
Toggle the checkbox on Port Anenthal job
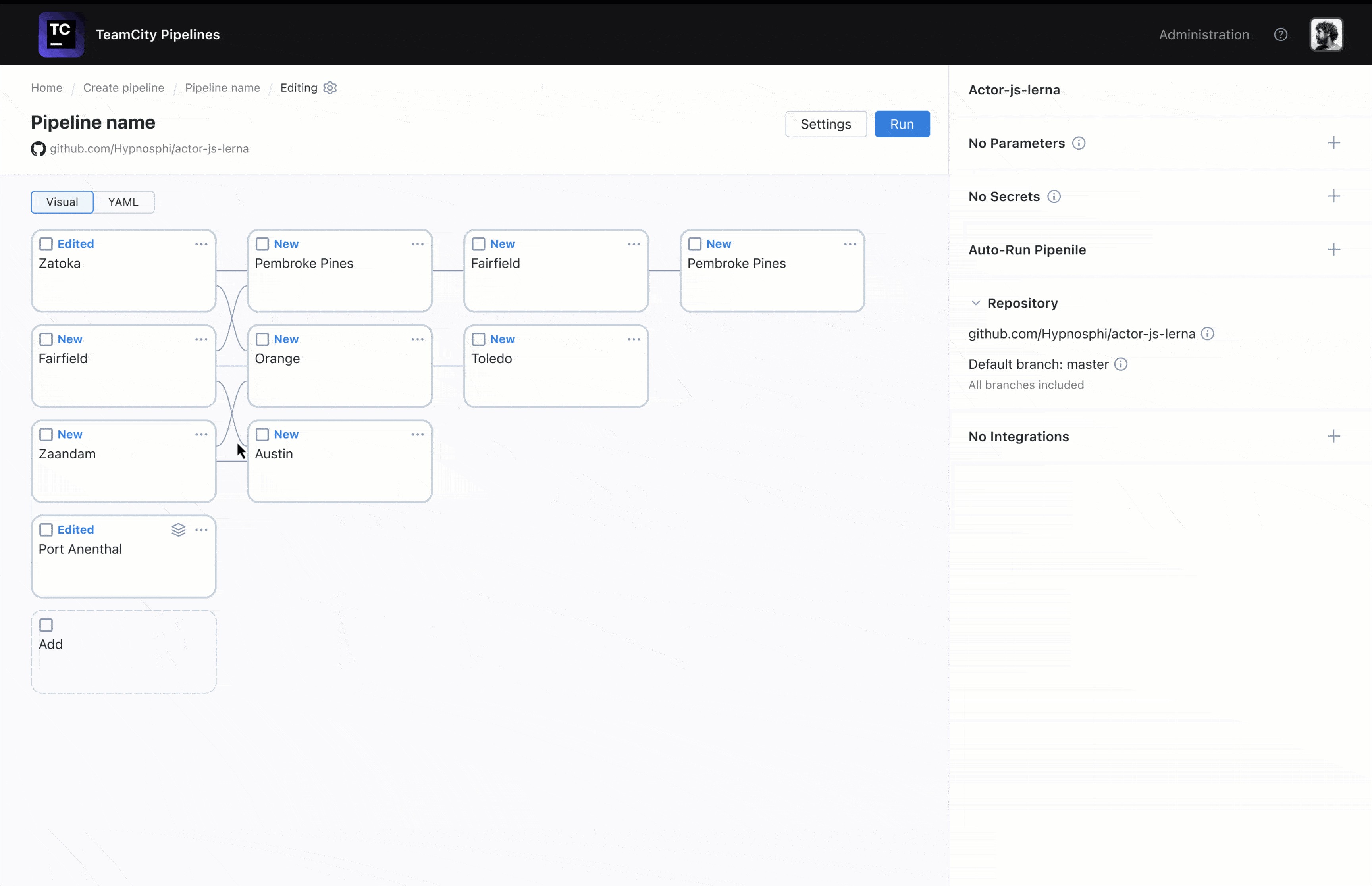46,529
